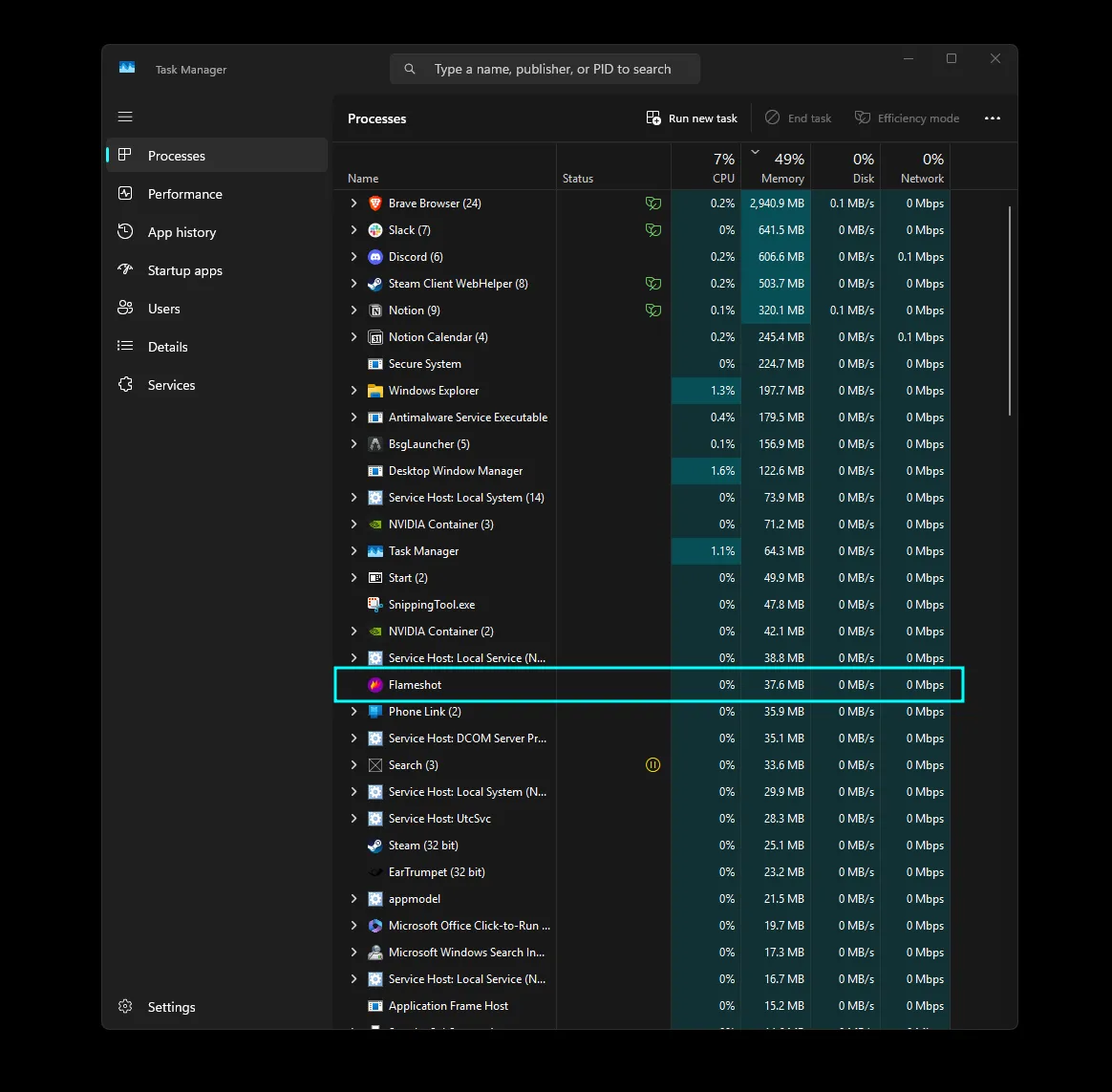This screenshot has height=1092, width=1112.
Task: Open the Services page
Action: (217, 385)
